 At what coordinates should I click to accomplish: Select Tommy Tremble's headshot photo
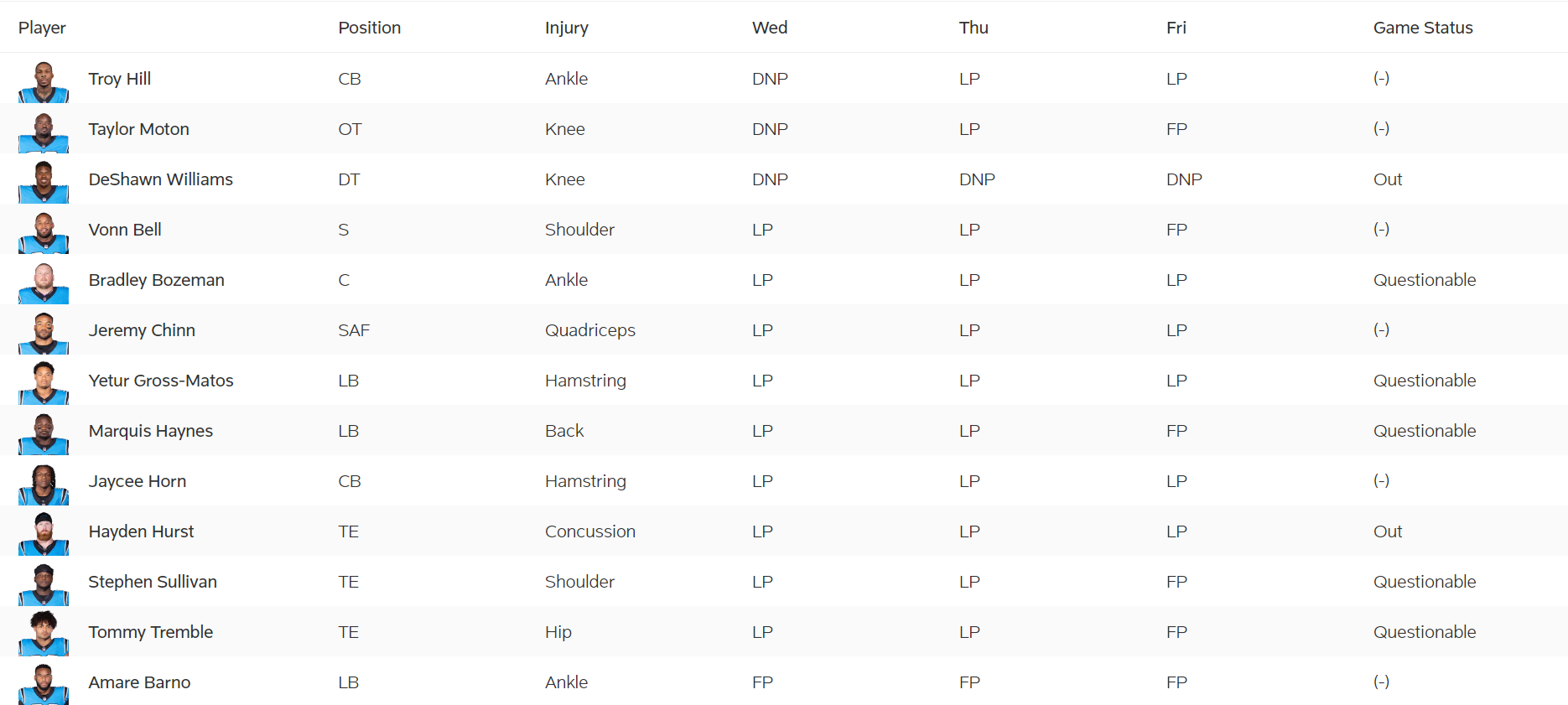[44, 635]
